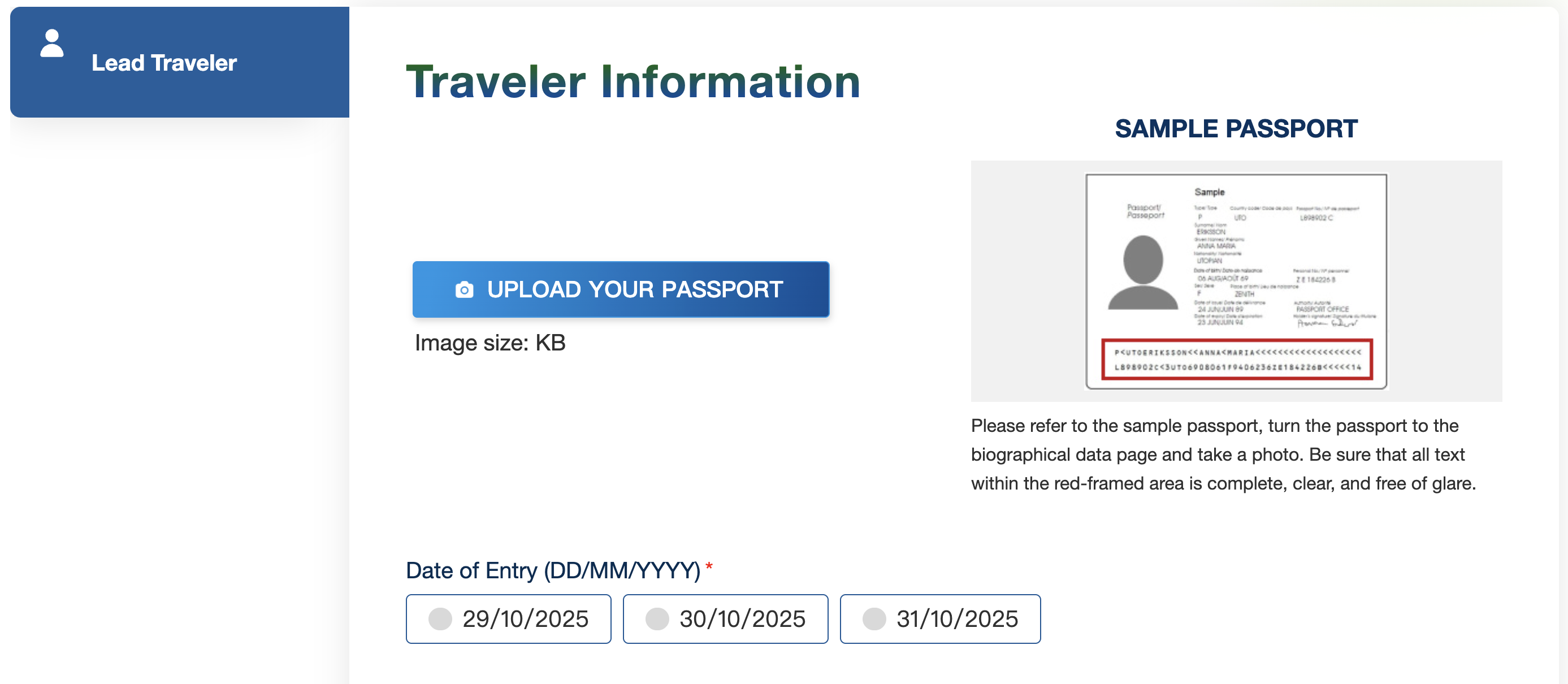Screen dimensions: 1568x684
Task: Click the red-framed machine-readable zone
Action: click(x=1237, y=360)
